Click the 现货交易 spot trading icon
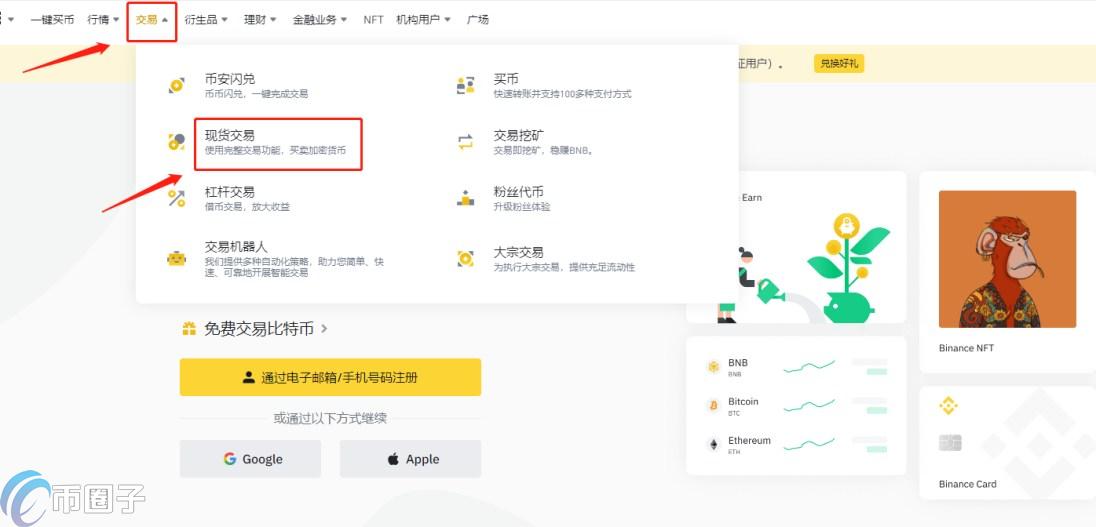1096x527 pixels. pos(176,142)
